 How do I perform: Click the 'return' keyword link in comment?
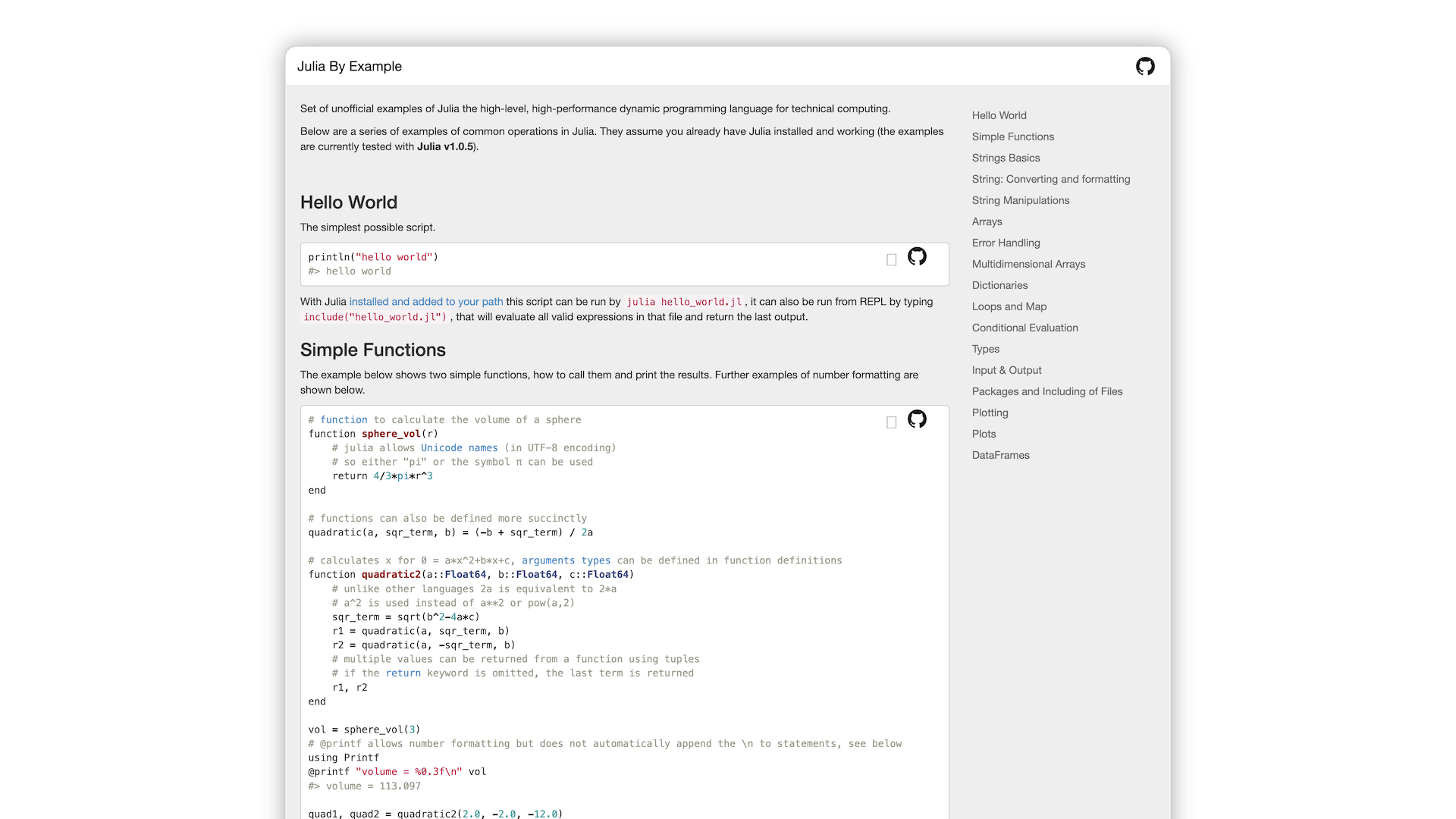[x=403, y=673]
